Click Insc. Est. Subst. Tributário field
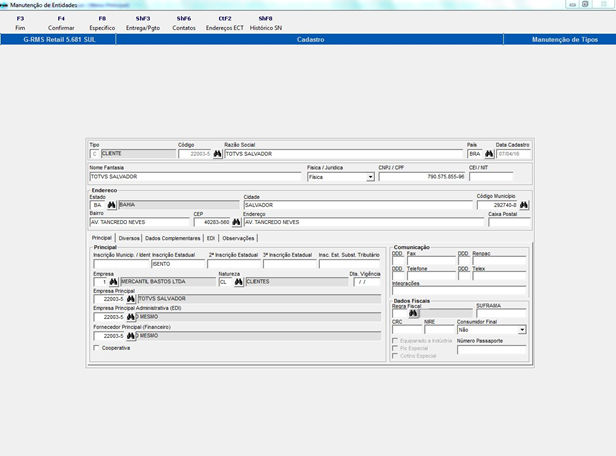The image size is (616, 456). pos(350,264)
